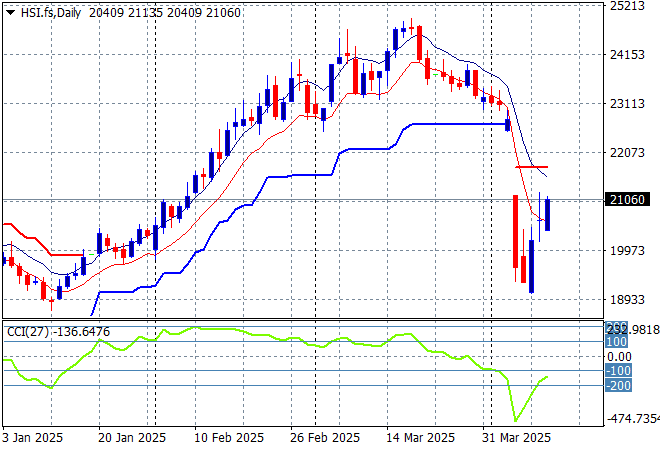Click the OHLC values 20409 21135 20409 21060
This screenshot has width=660, height=450.
coord(165,13)
